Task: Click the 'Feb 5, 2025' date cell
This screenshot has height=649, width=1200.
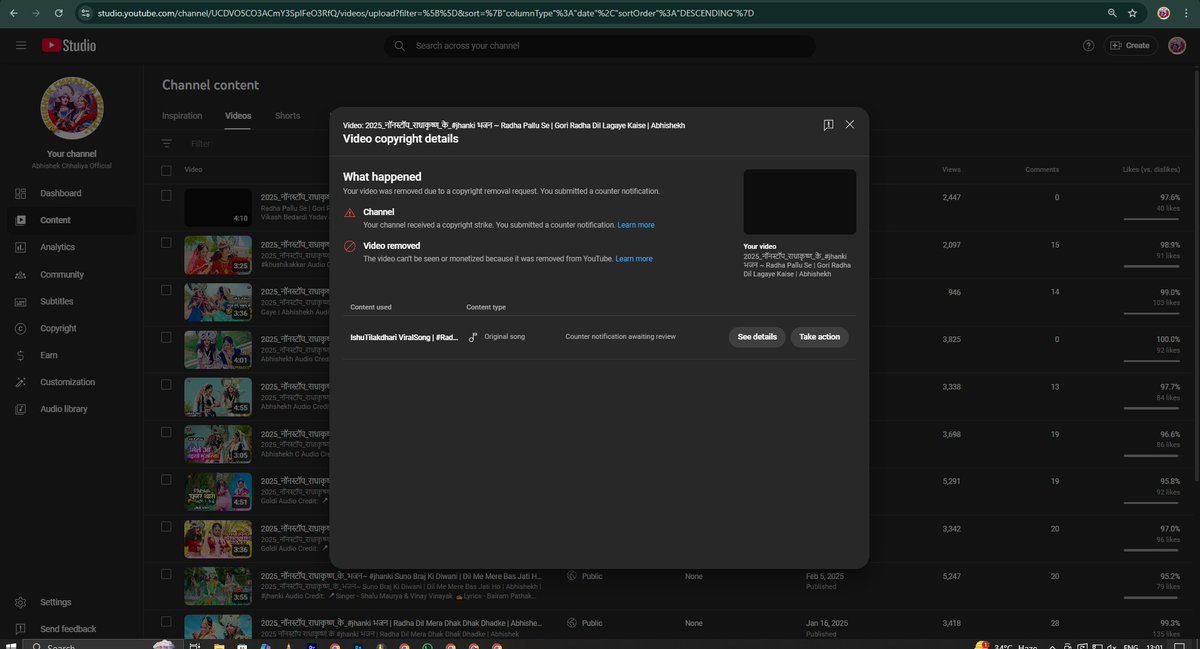Action: pos(825,577)
